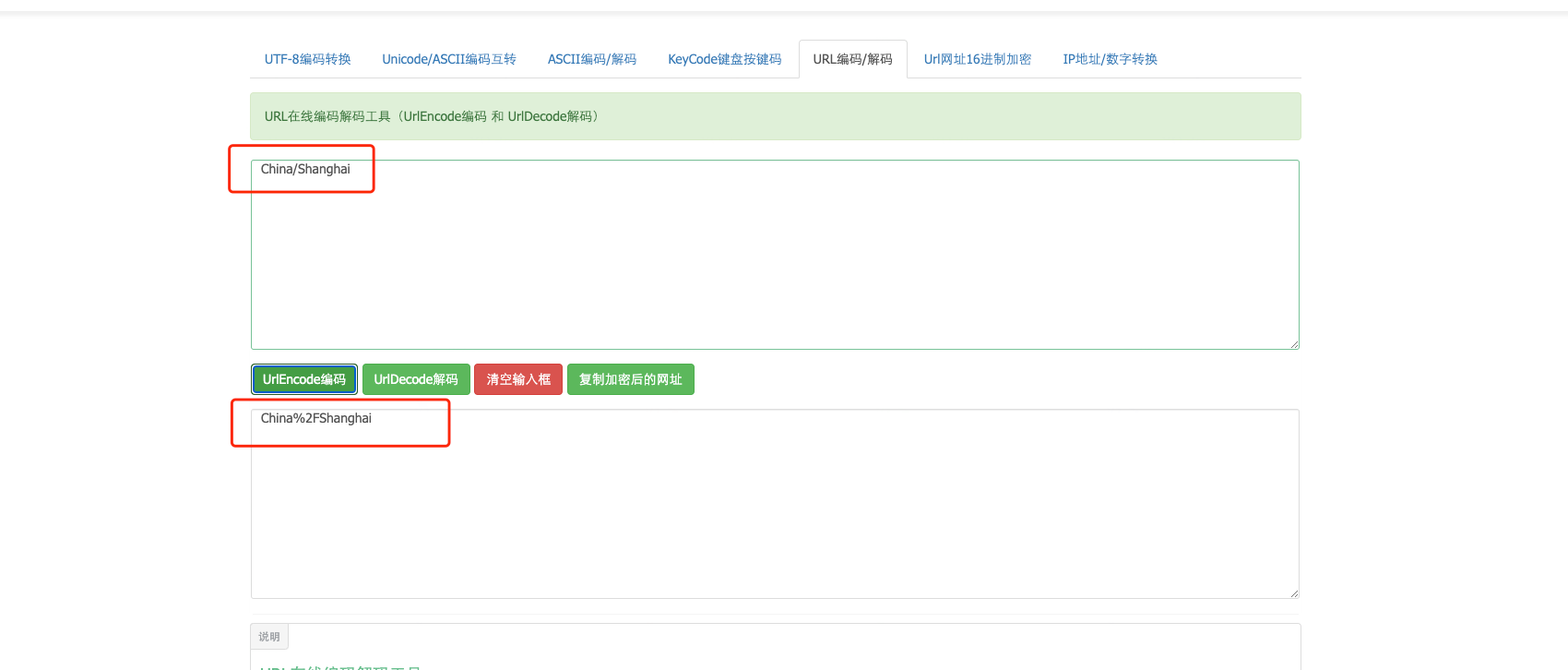Click the UrlDecode解码 button
Viewport: 1568px width, 670px height.
point(416,379)
